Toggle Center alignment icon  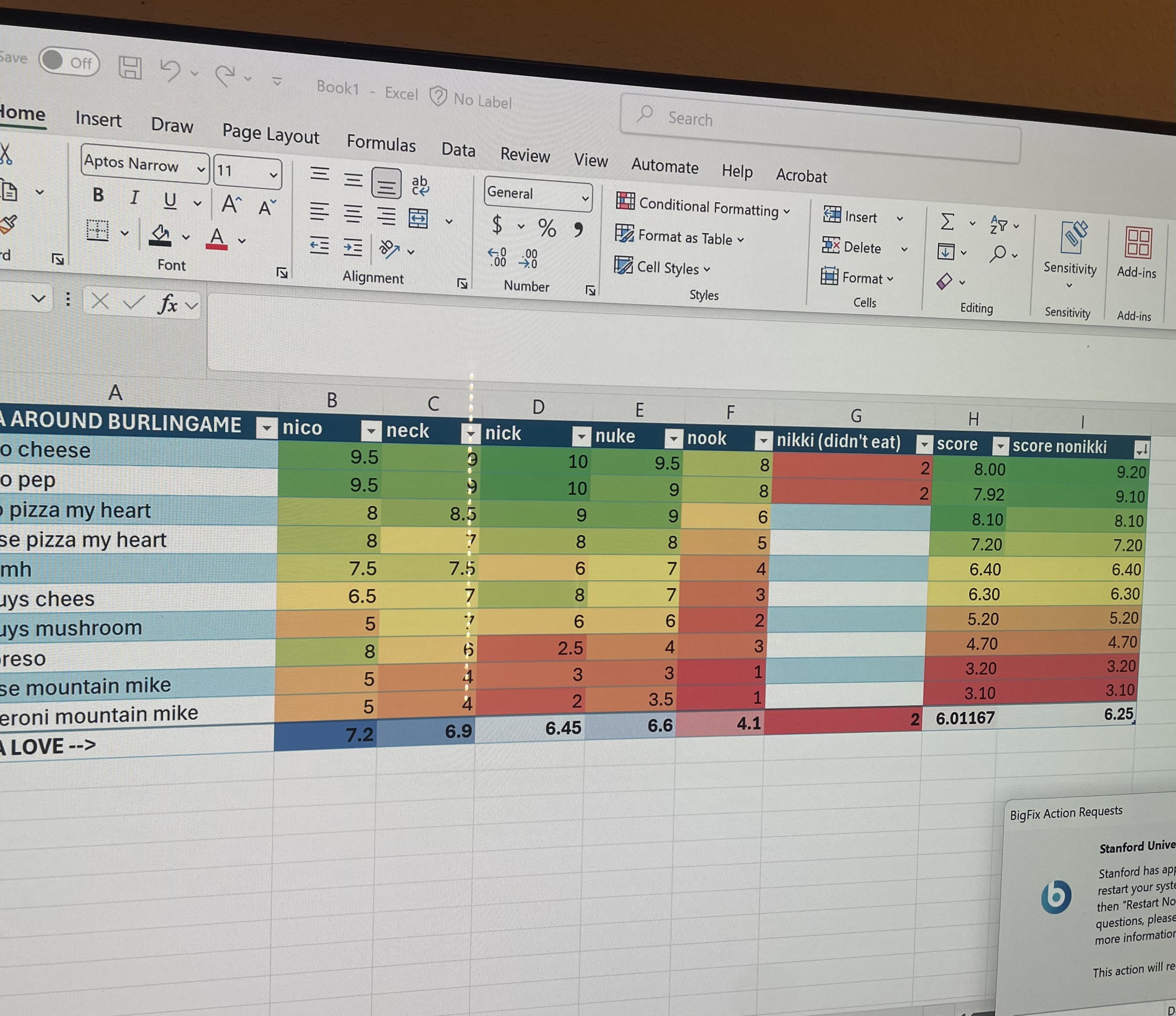(353, 214)
